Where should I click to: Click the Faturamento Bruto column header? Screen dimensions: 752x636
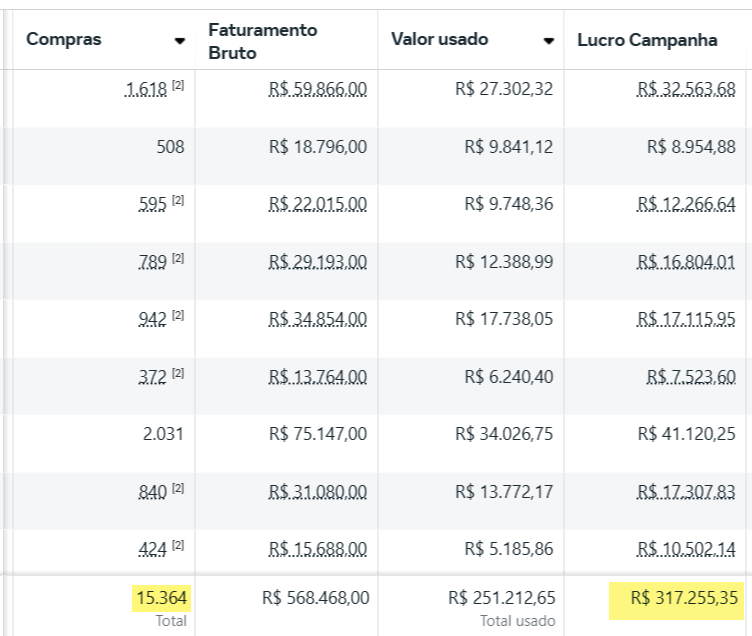point(263,41)
